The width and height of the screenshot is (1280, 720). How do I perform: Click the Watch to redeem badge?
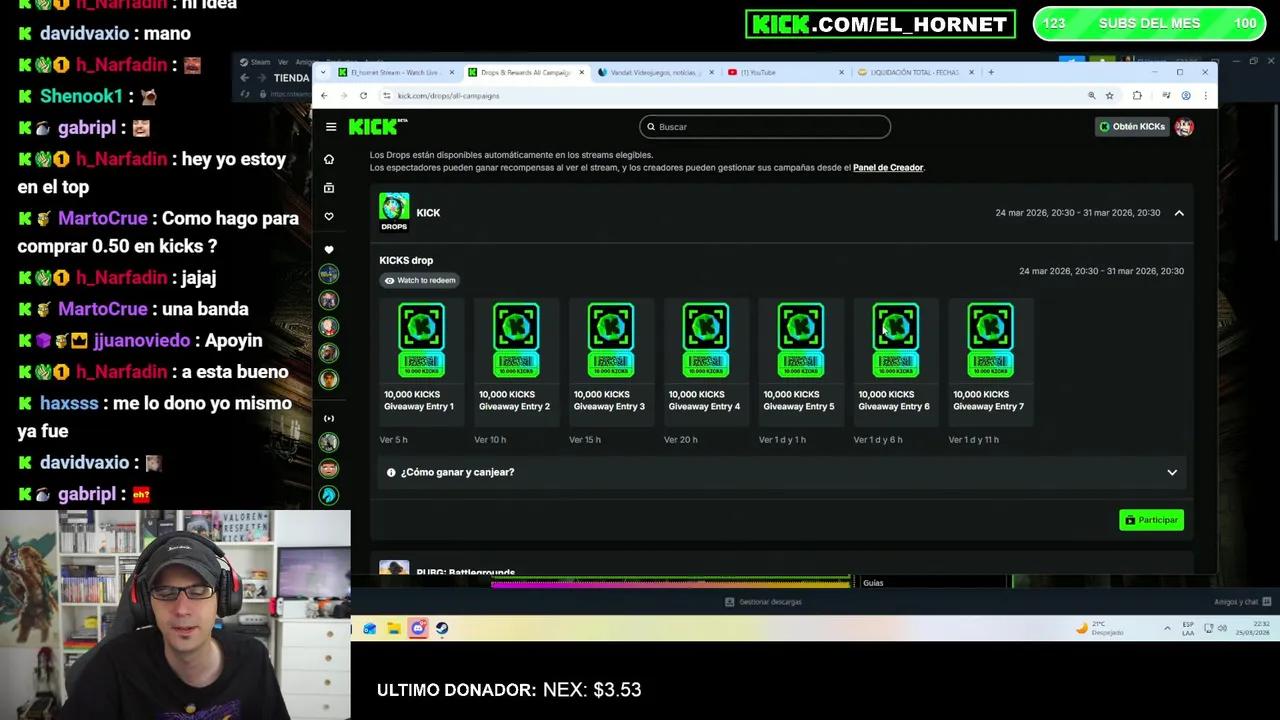click(419, 281)
